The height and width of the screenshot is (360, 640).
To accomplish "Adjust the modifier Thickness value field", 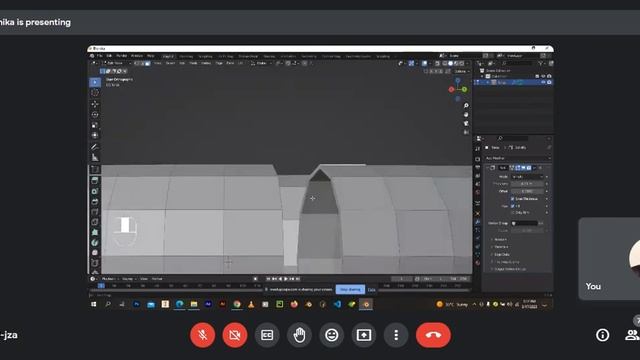I will (x=527, y=184).
